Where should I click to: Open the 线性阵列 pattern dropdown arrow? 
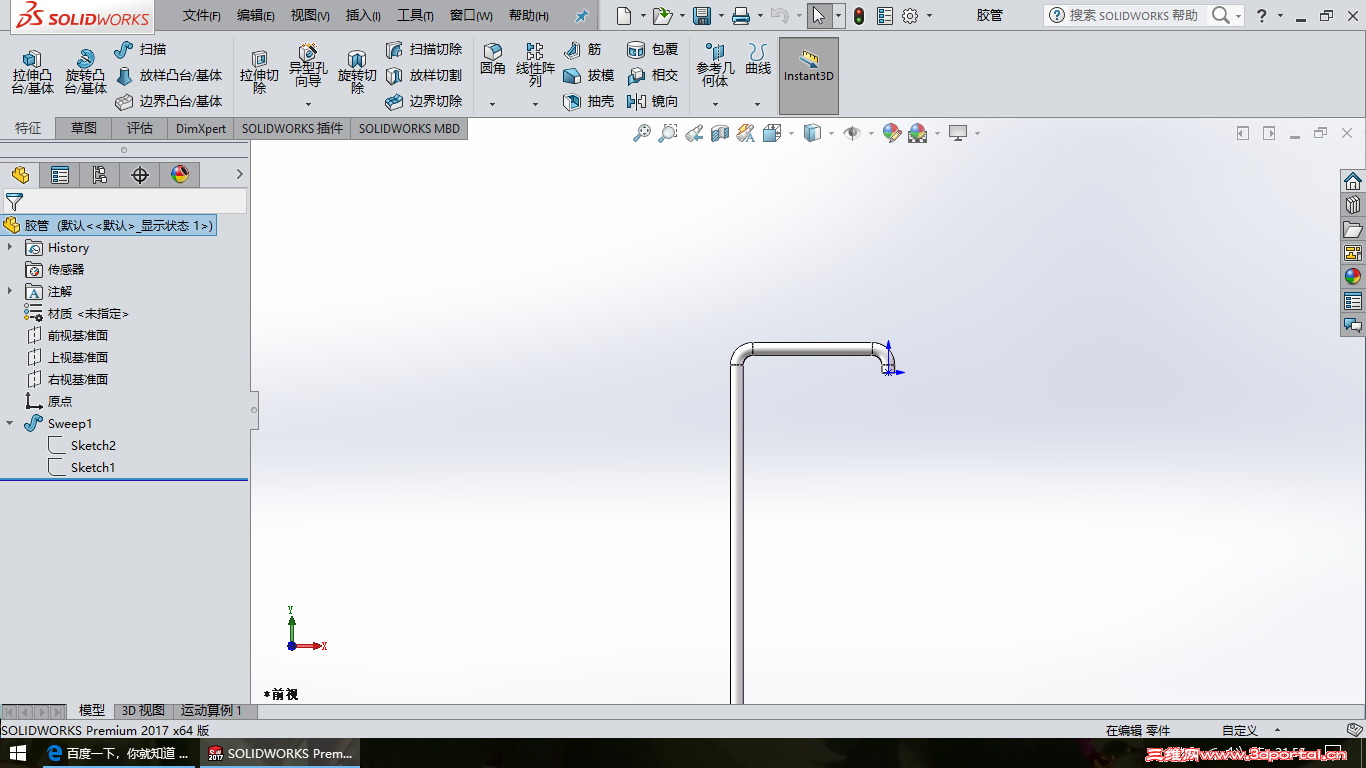[535, 104]
